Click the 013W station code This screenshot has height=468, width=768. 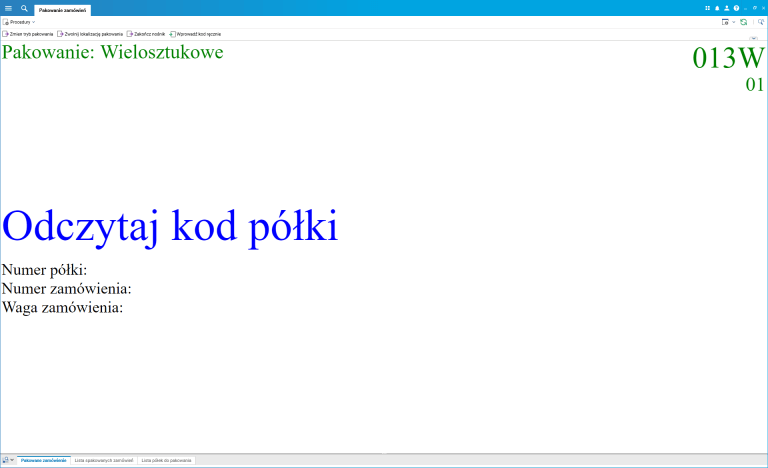tap(728, 58)
